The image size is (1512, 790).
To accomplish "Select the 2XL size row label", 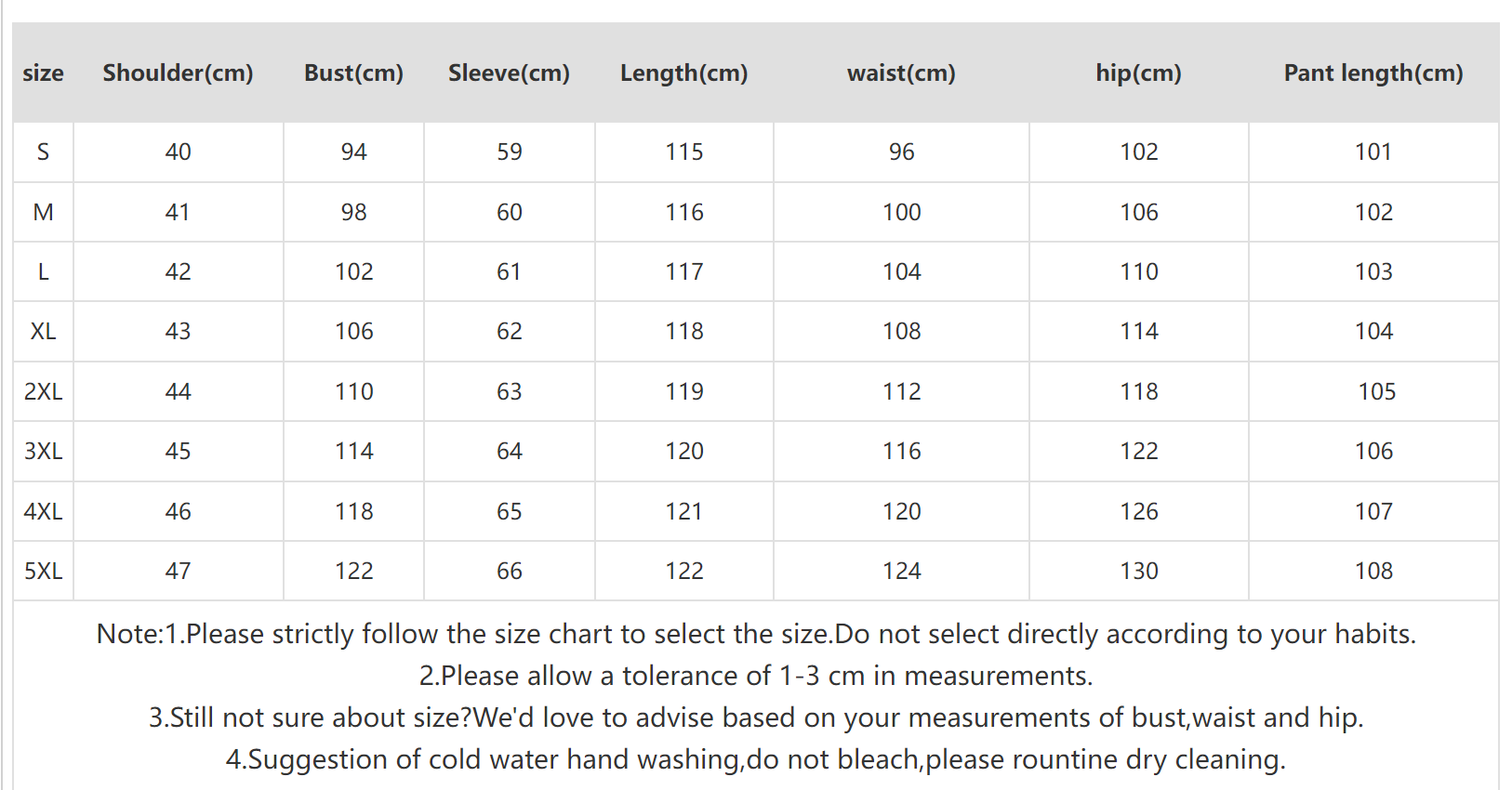I will pos(43,391).
